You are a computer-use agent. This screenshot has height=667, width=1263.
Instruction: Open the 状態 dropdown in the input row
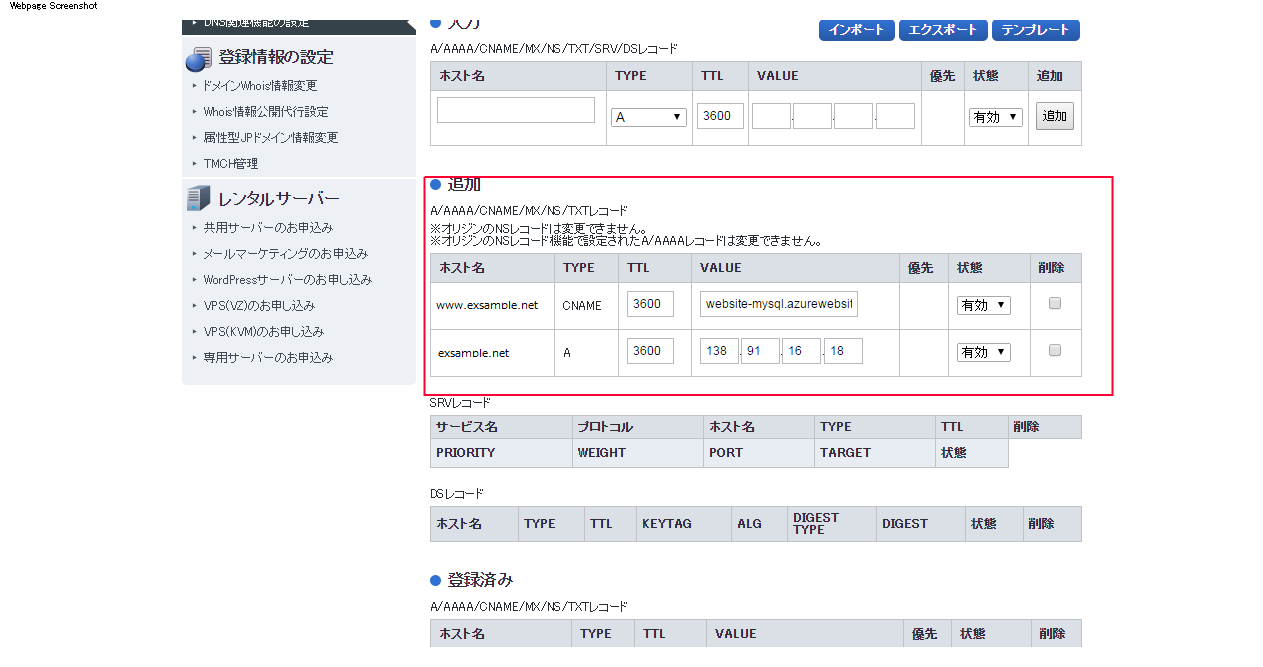(995, 117)
